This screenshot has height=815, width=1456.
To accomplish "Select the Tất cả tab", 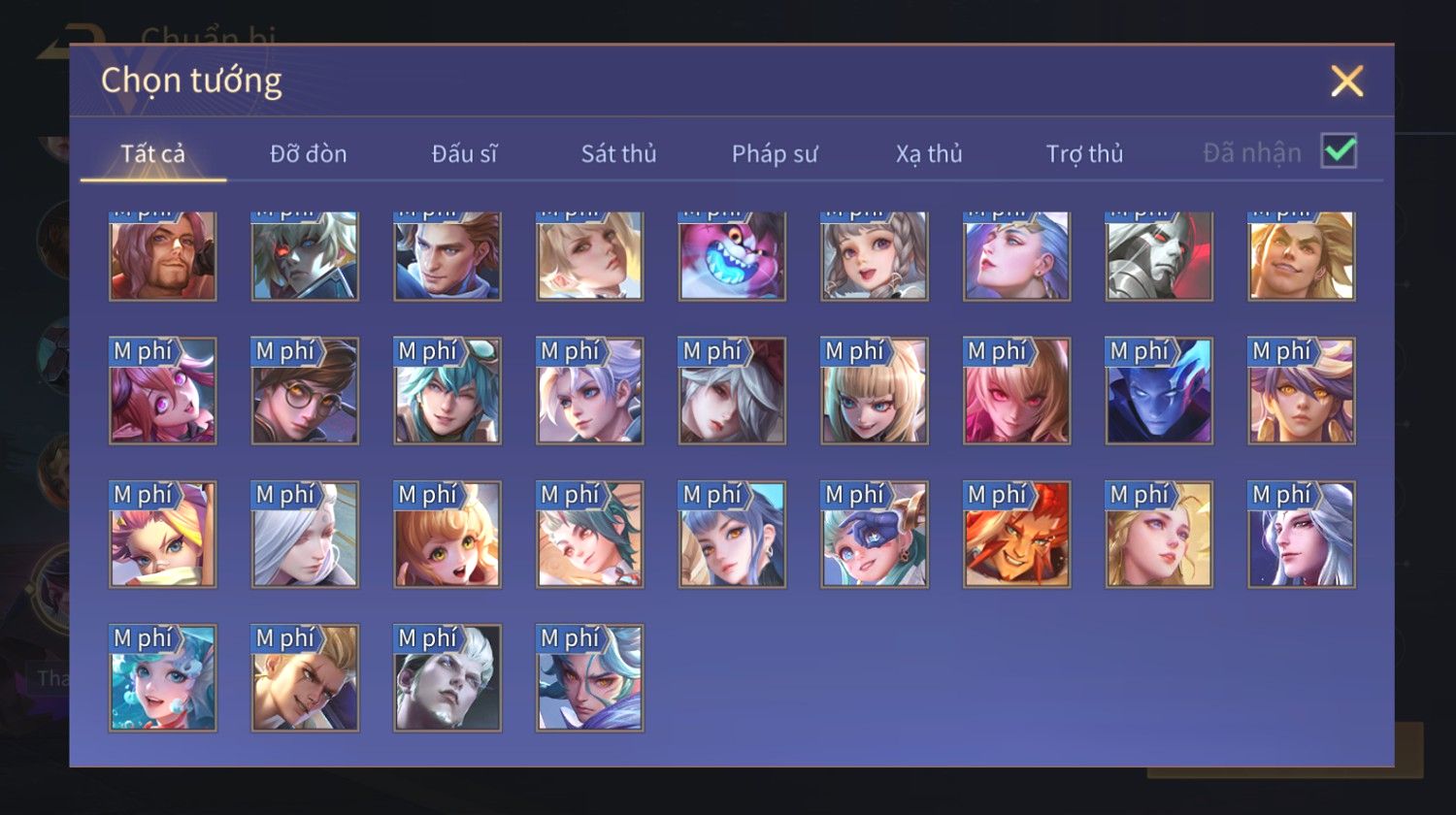I will [x=153, y=153].
